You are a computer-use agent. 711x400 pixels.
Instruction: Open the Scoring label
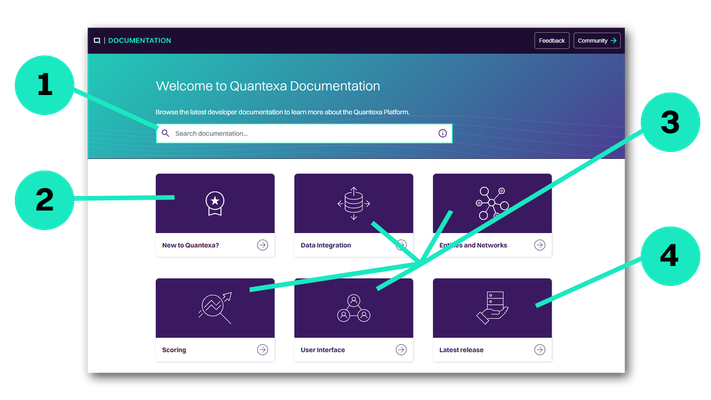pyautogui.click(x=174, y=350)
